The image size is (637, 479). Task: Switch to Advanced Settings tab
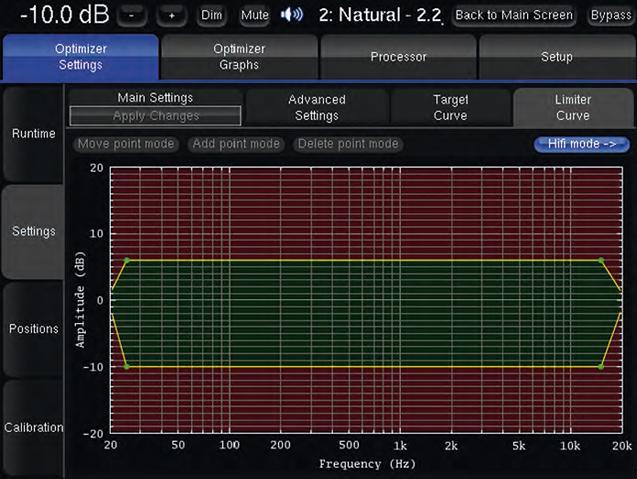[x=316, y=107]
